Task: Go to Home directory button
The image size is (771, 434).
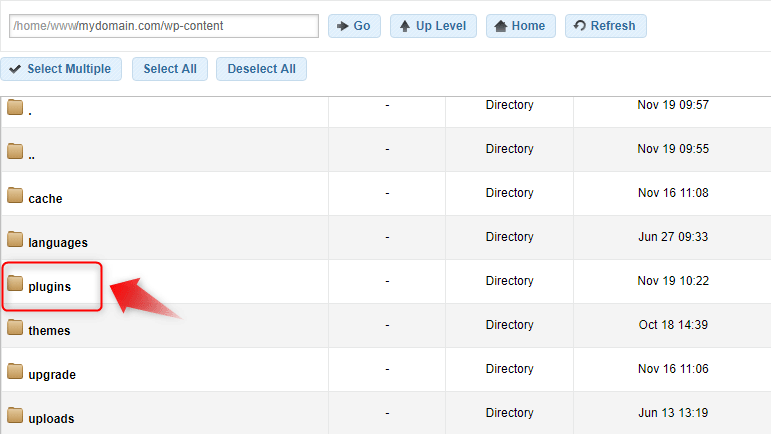Action: (517, 26)
